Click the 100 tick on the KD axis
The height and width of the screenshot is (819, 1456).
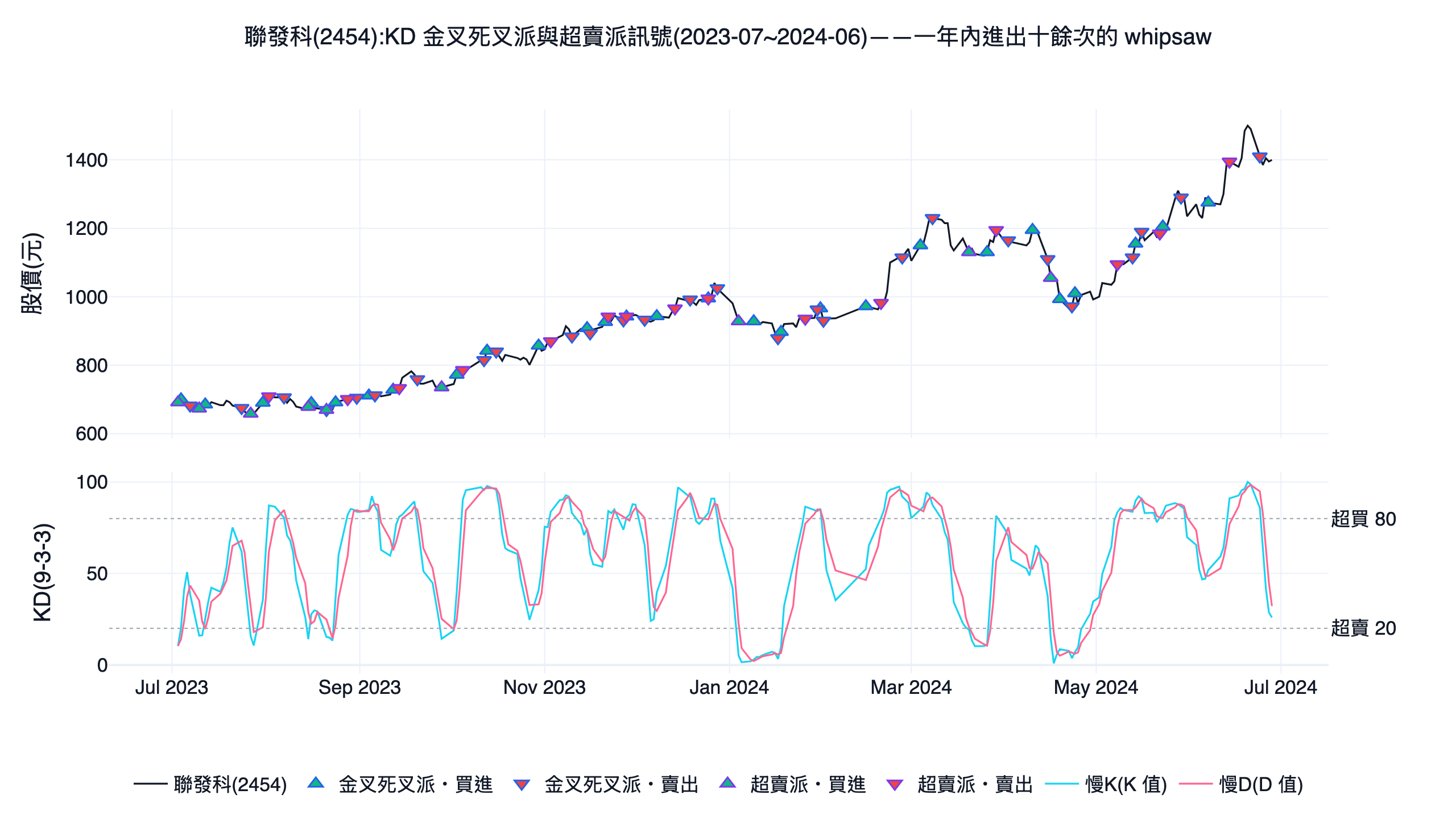(x=92, y=482)
